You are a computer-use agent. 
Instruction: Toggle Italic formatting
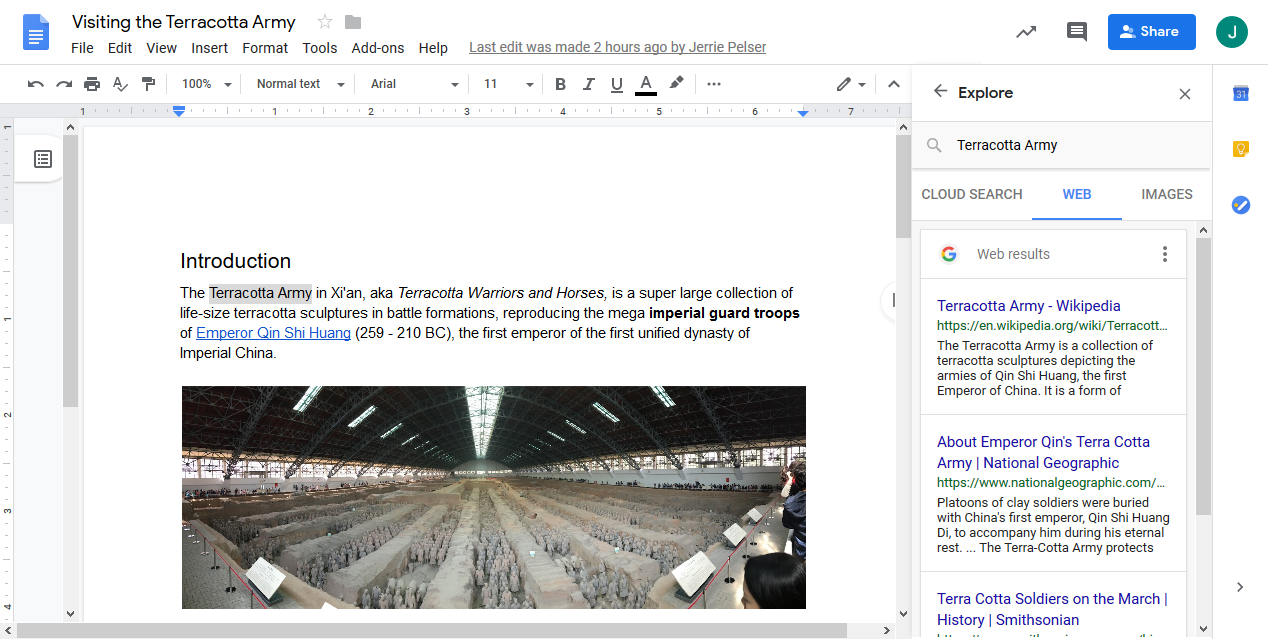pos(588,84)
